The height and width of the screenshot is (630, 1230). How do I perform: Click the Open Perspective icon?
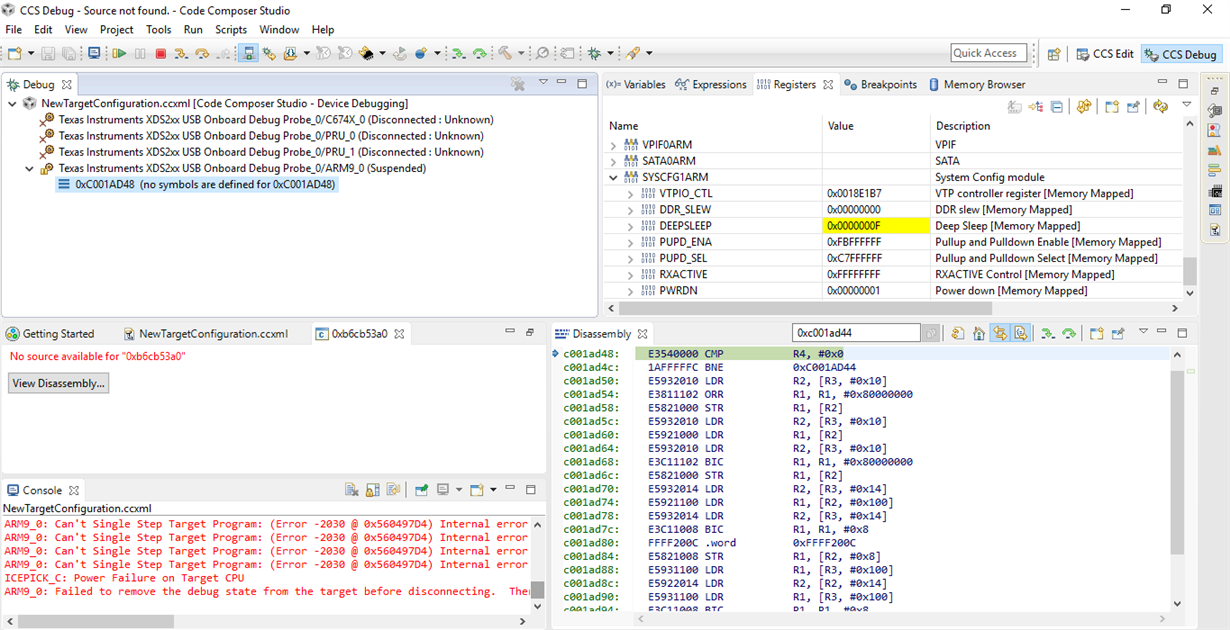point(1053,54)
